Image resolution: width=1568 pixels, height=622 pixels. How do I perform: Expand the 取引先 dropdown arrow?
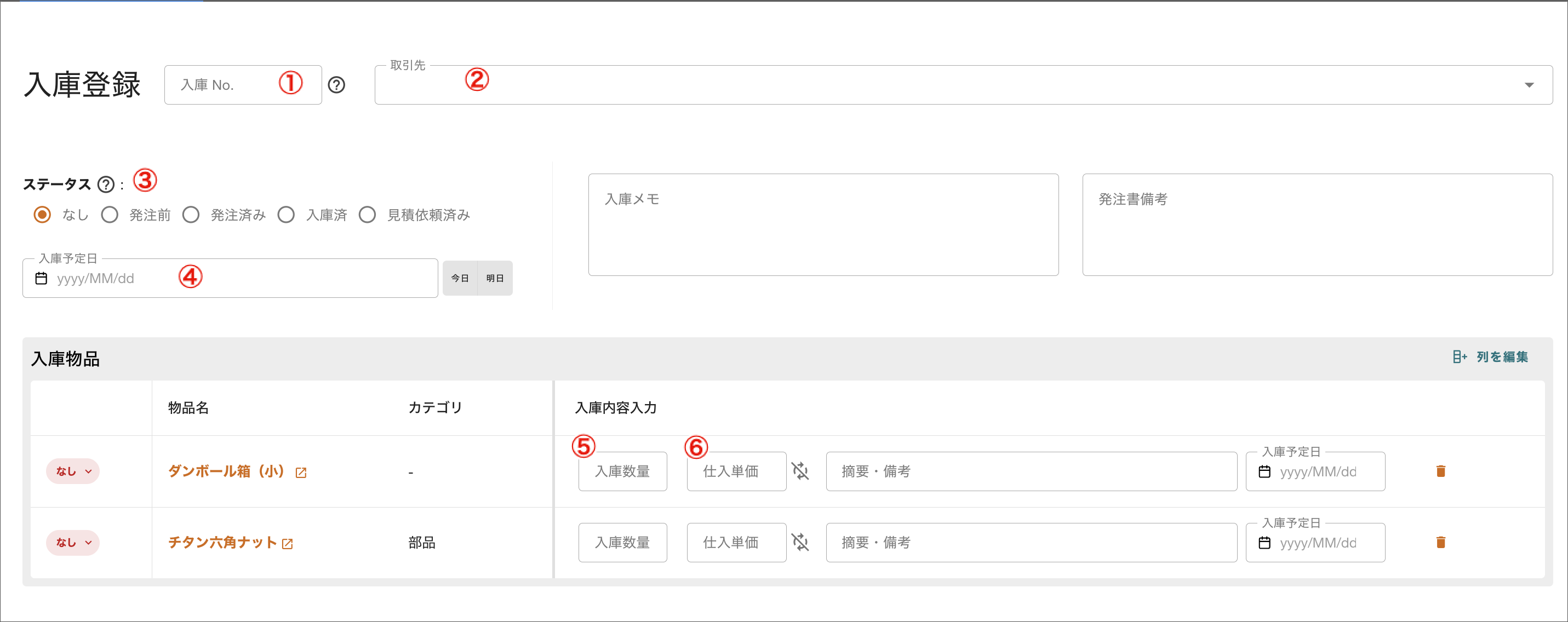point(1529,85)
